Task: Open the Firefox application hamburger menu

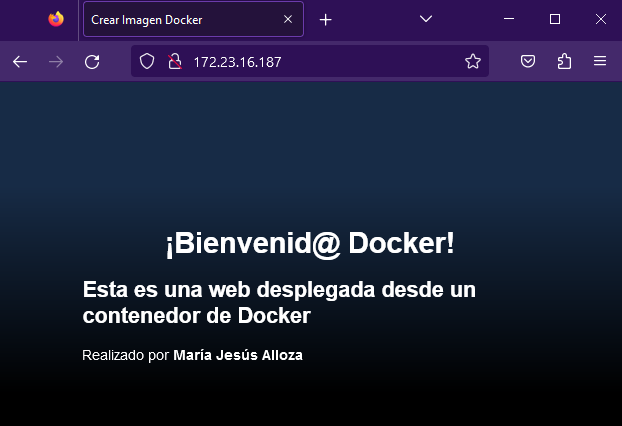Action: (x=600, y=62)
